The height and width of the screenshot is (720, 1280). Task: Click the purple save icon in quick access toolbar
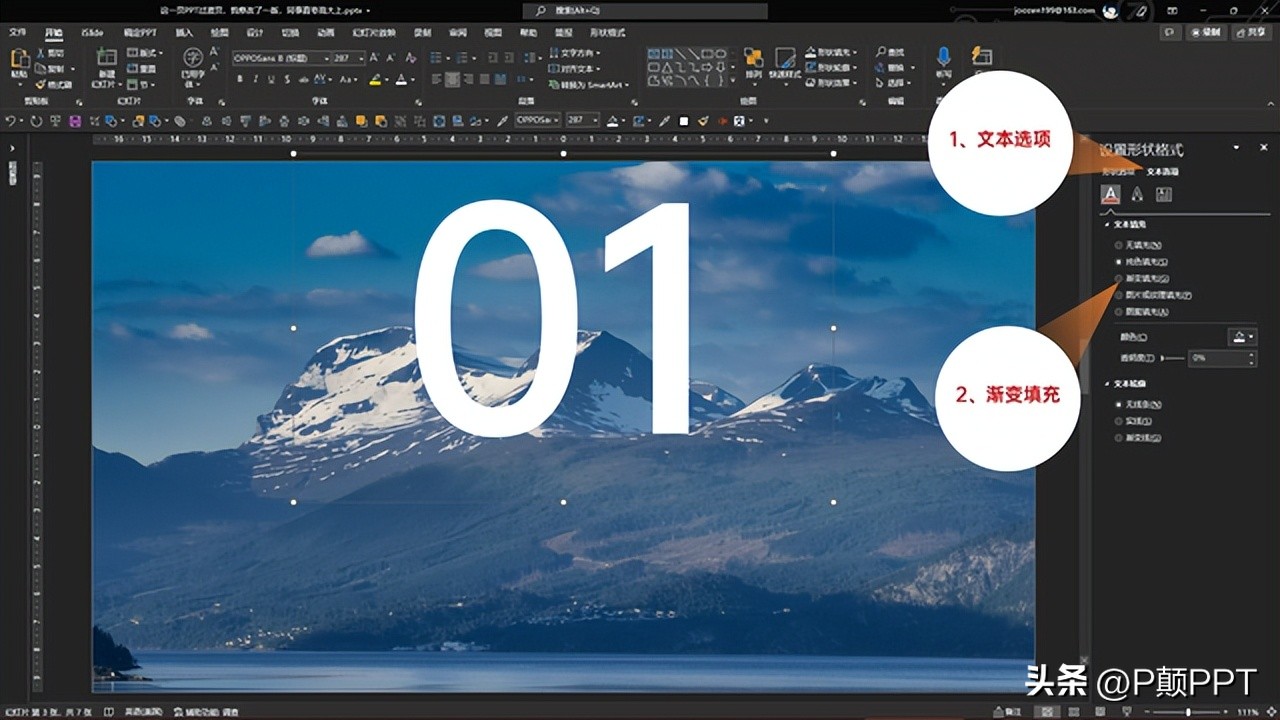pos(74,121)
